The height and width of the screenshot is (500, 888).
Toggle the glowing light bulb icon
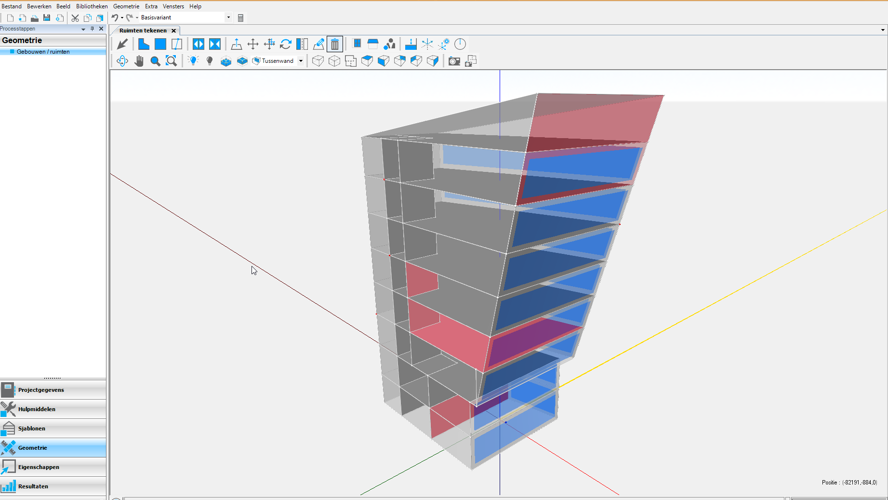point(193,61)
